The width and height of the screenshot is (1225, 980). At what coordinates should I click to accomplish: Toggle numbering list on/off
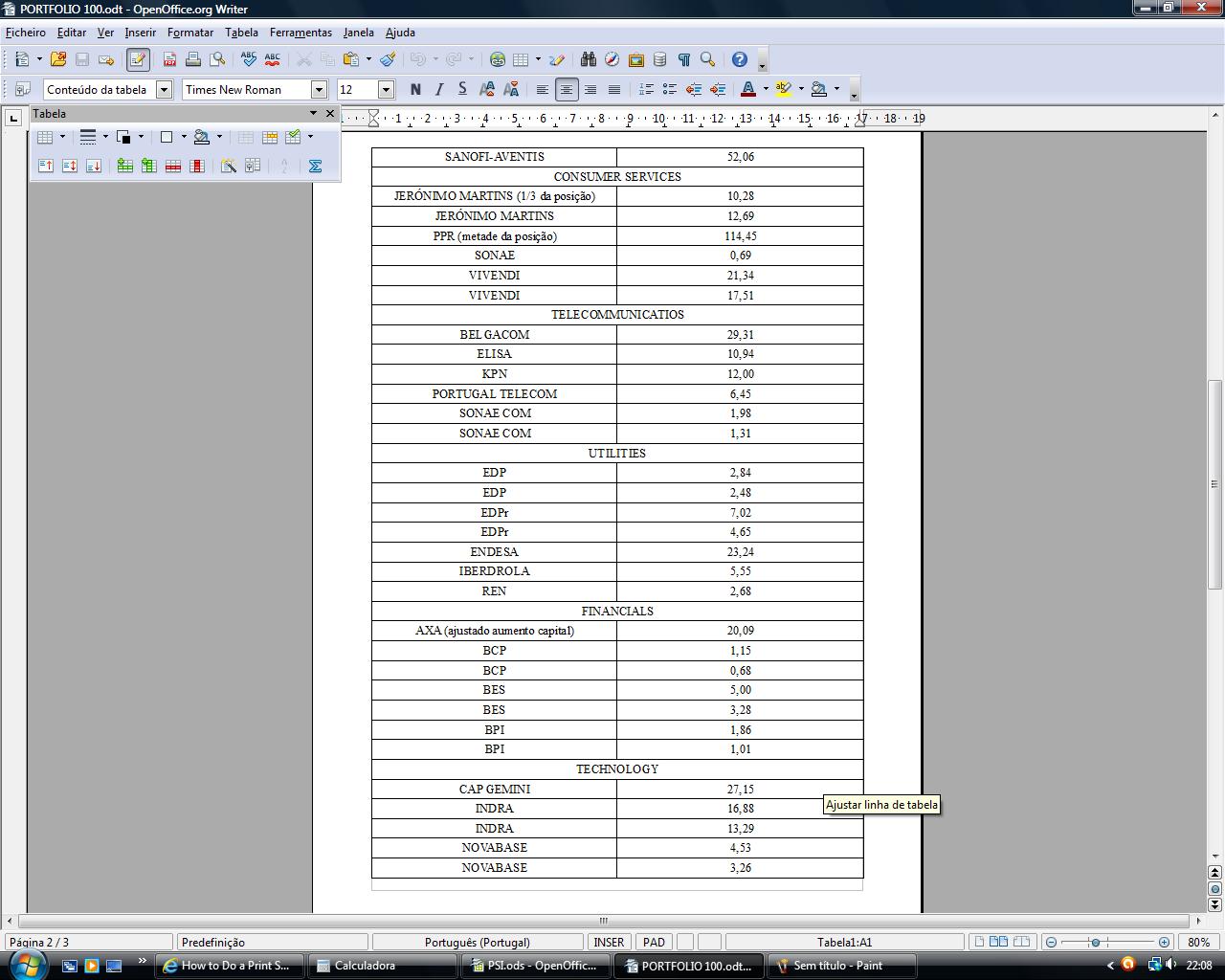pos(646,89)
